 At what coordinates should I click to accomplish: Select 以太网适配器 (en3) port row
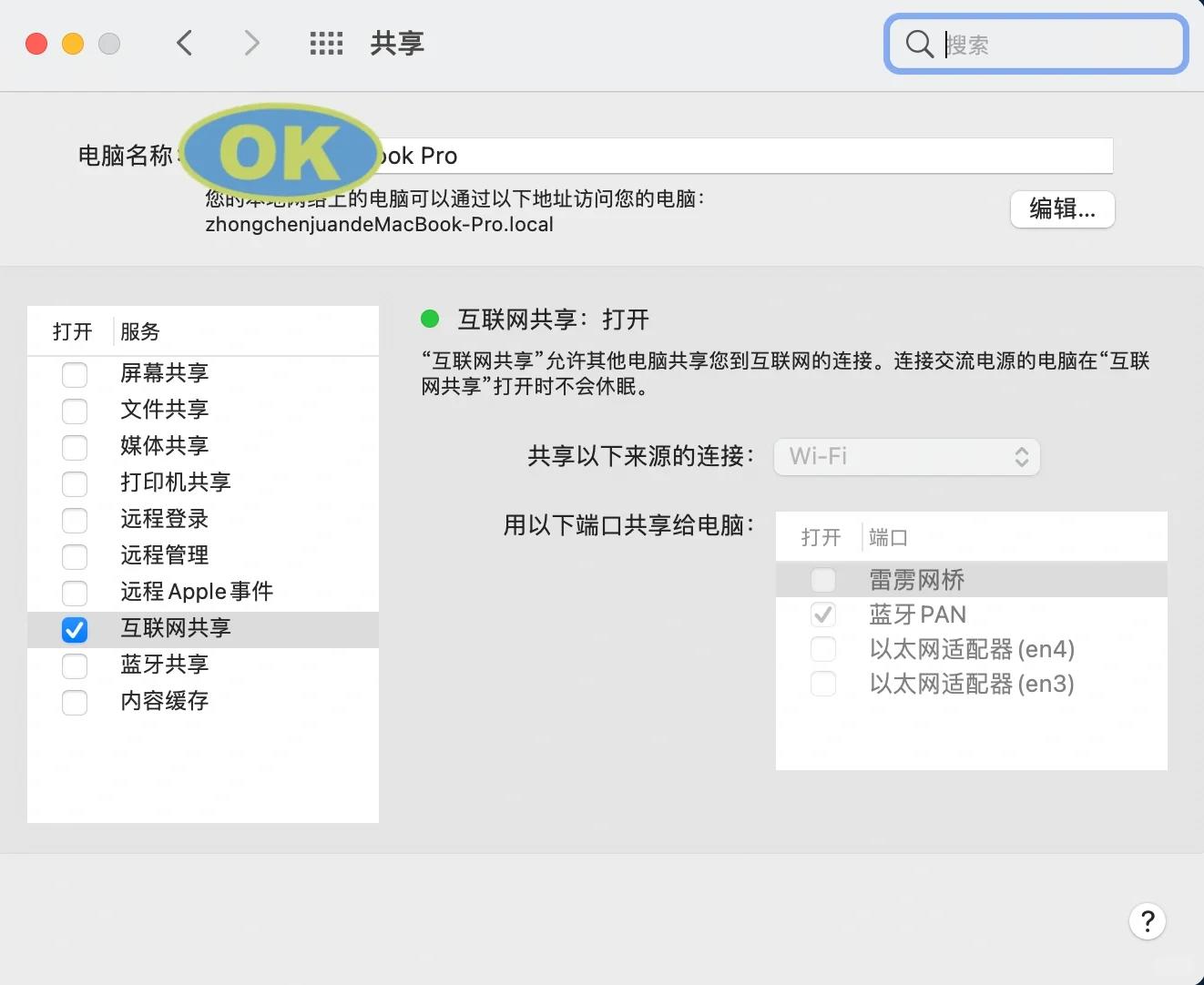tap(972, 684)
